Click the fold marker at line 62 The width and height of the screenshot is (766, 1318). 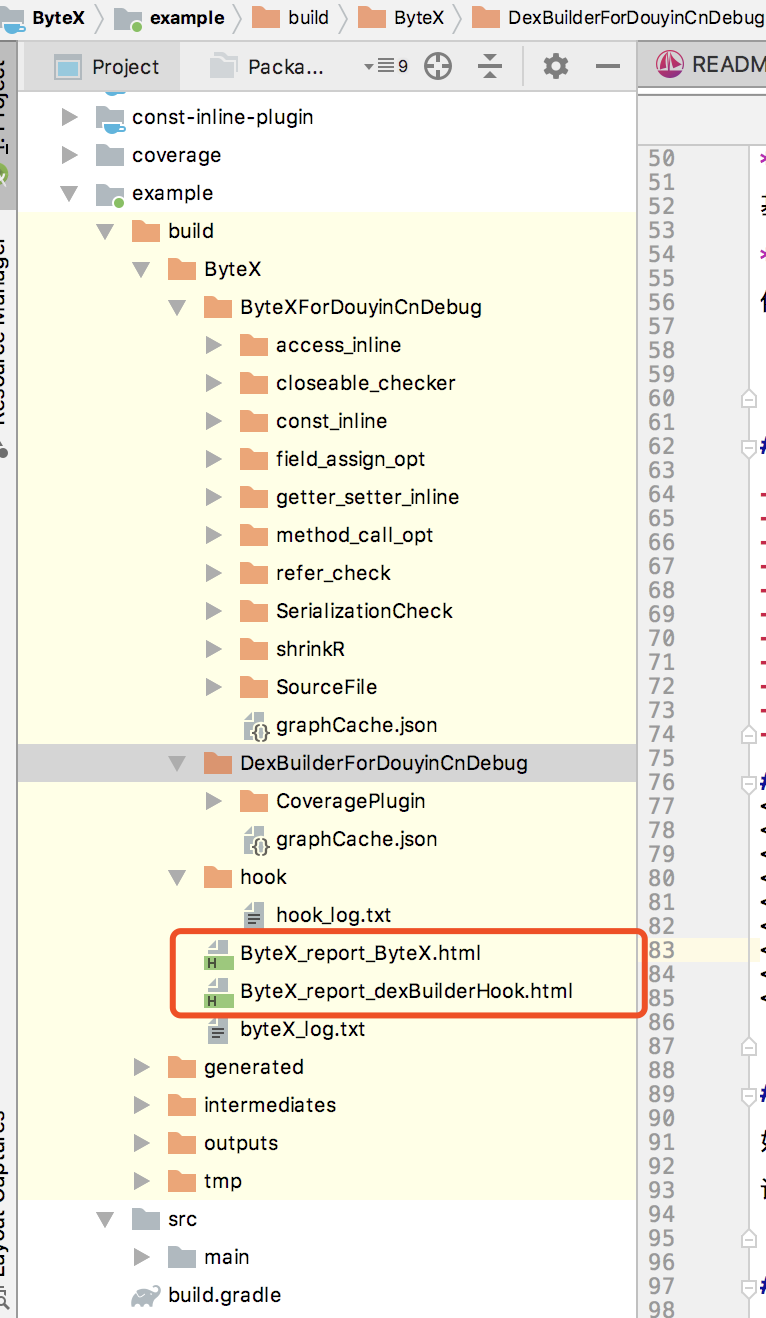pos(748,448)
